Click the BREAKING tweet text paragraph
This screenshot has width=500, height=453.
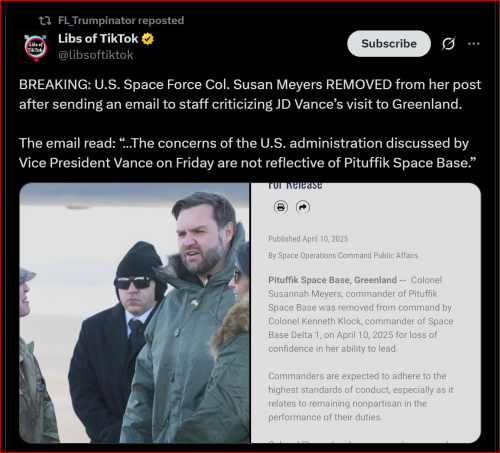[250, 94]
